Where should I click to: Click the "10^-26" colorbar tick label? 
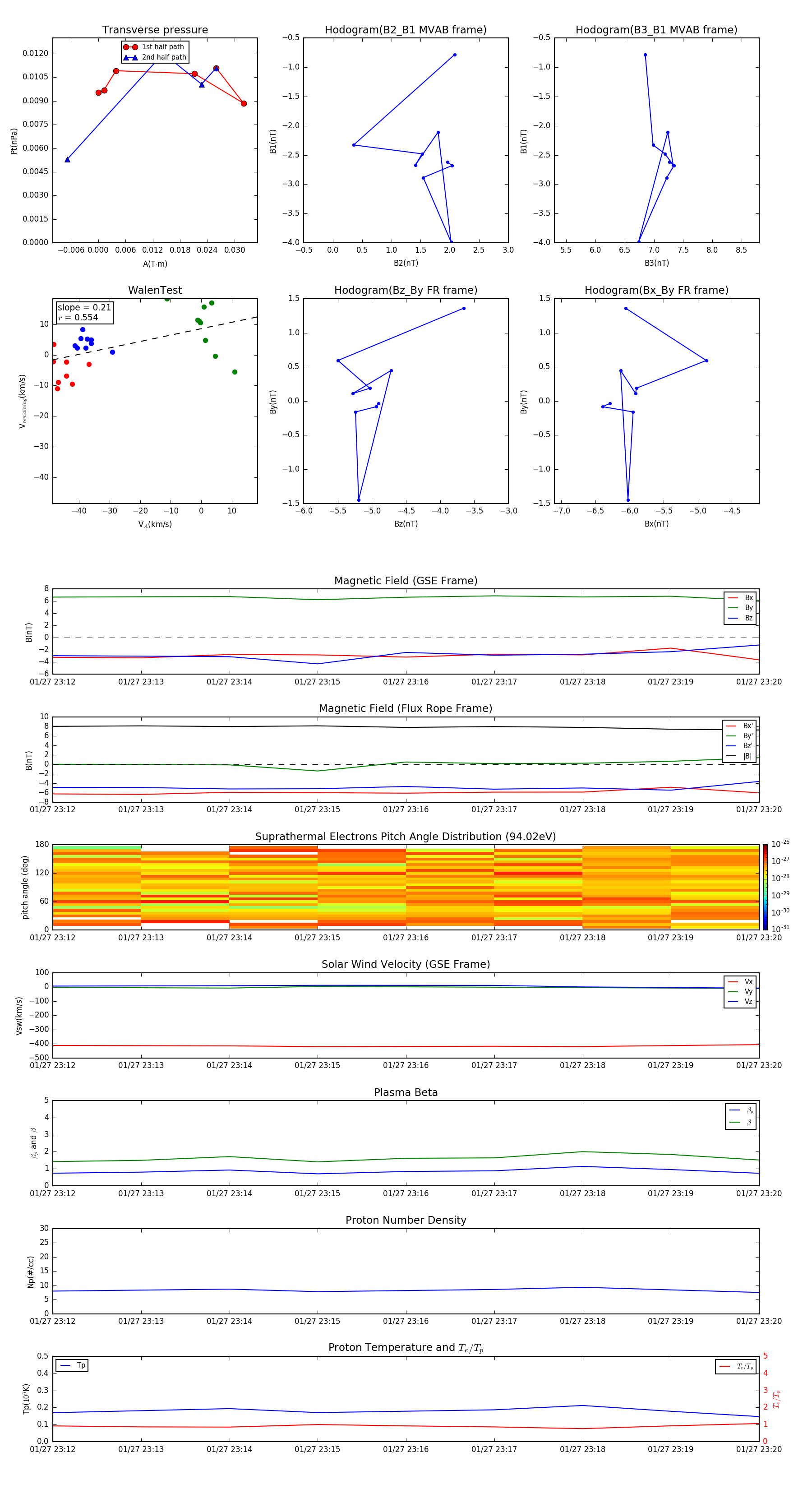pos(780,844)
